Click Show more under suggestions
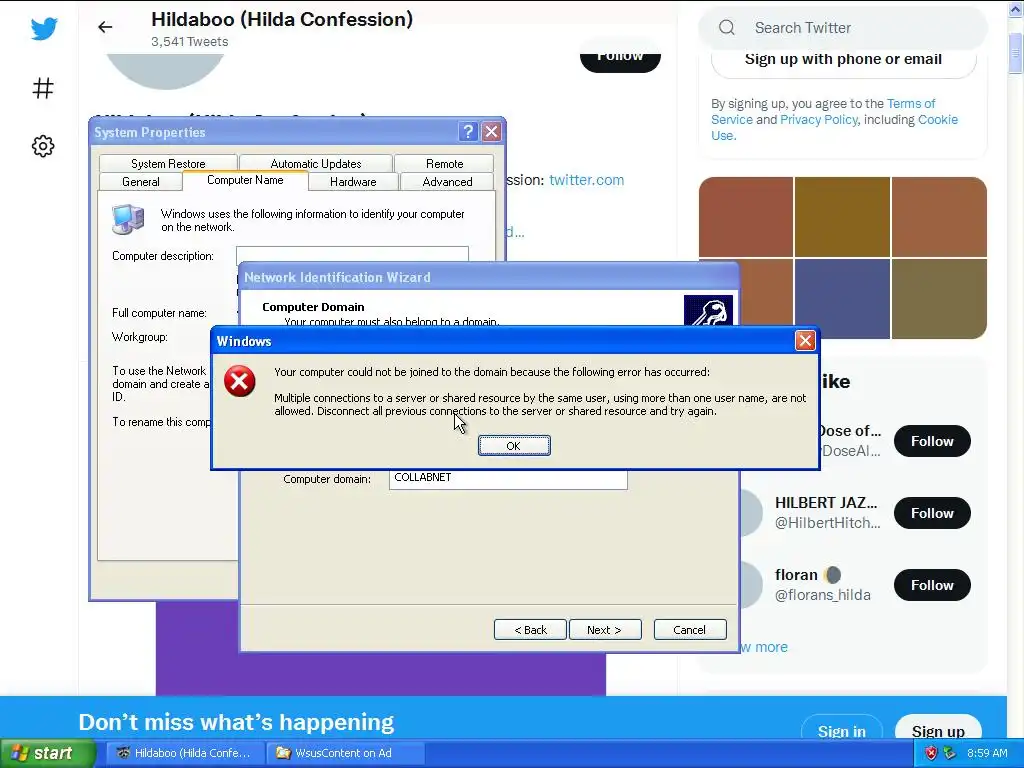 point(764,647)
